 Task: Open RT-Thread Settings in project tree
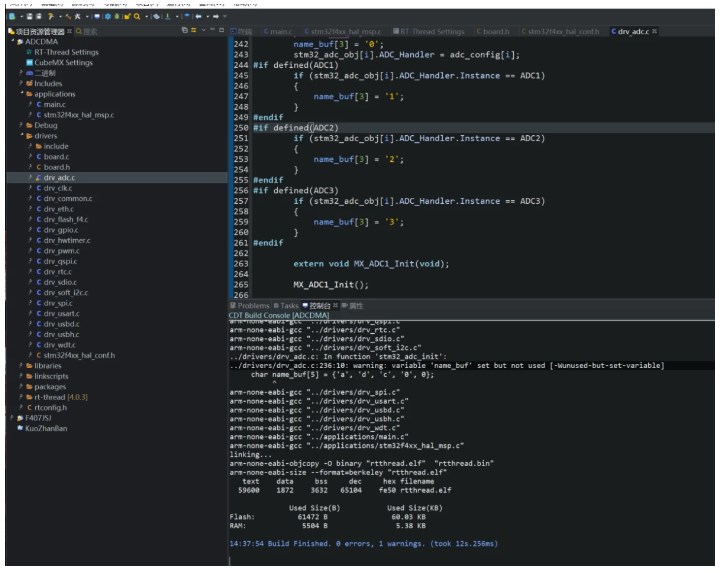[x=66, y=52]
